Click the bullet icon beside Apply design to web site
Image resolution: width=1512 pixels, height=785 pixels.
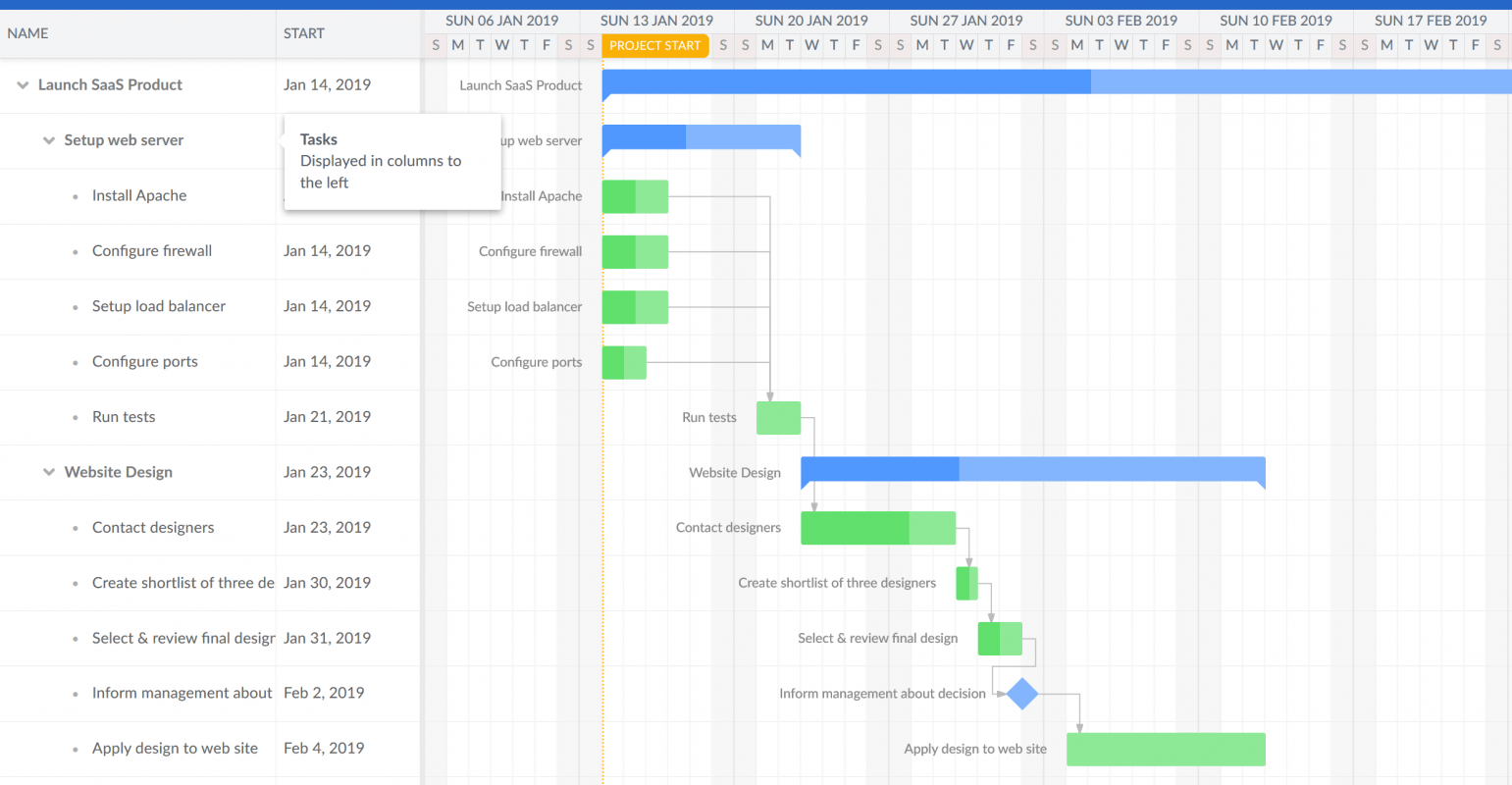tap(74, 748)
